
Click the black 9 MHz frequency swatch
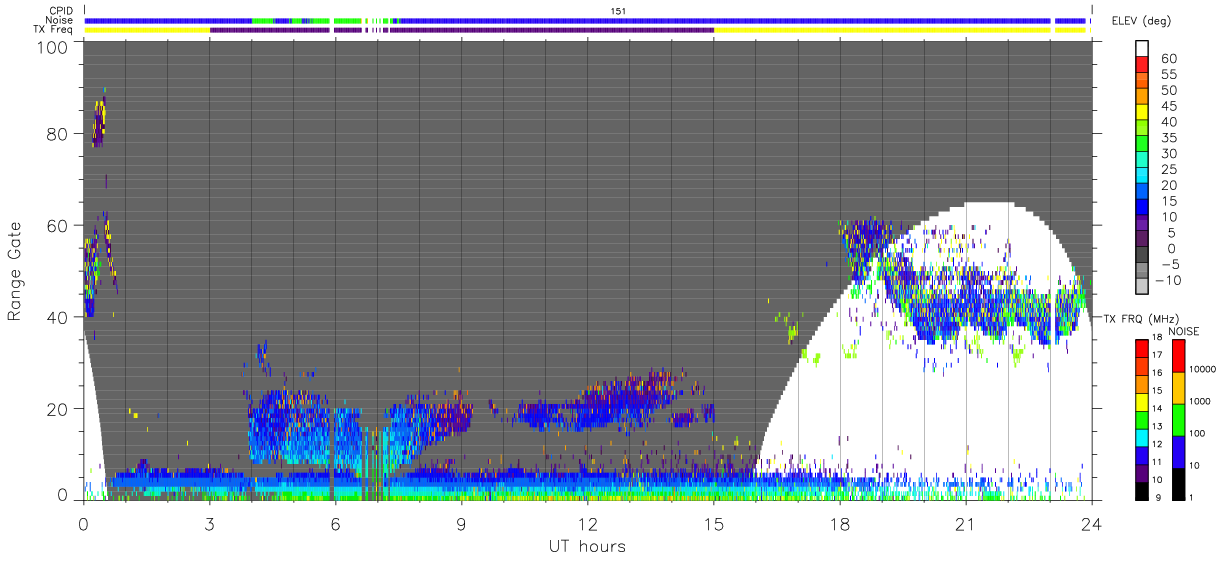[x=1142, y=491]
